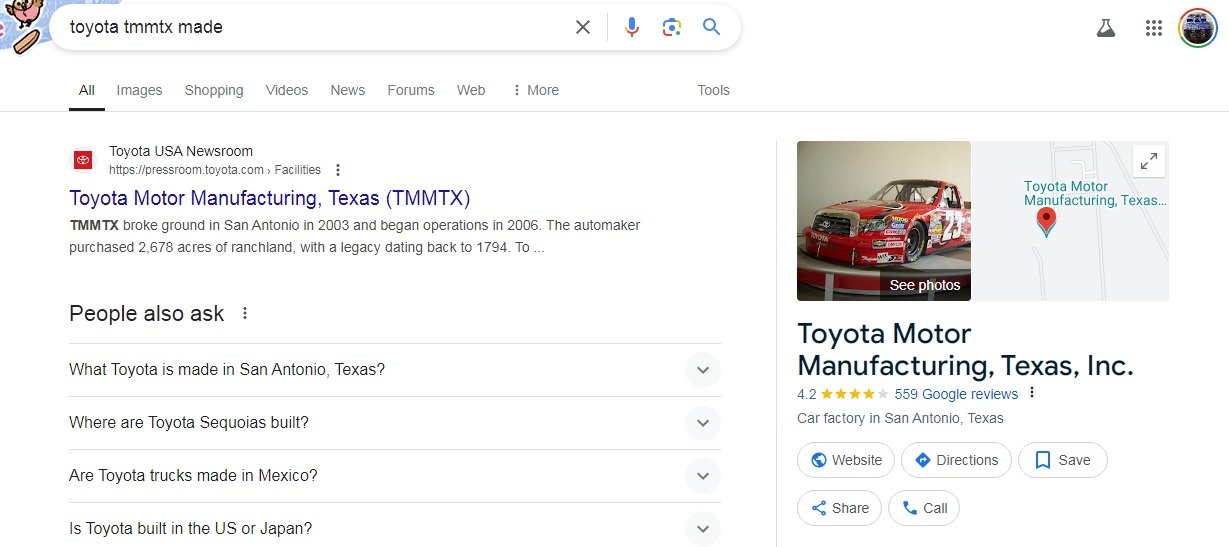Image resolution: width=1229 pixels, height=547 pixels.
Task: Click the search query input field
Action: (x=315, y=27)
